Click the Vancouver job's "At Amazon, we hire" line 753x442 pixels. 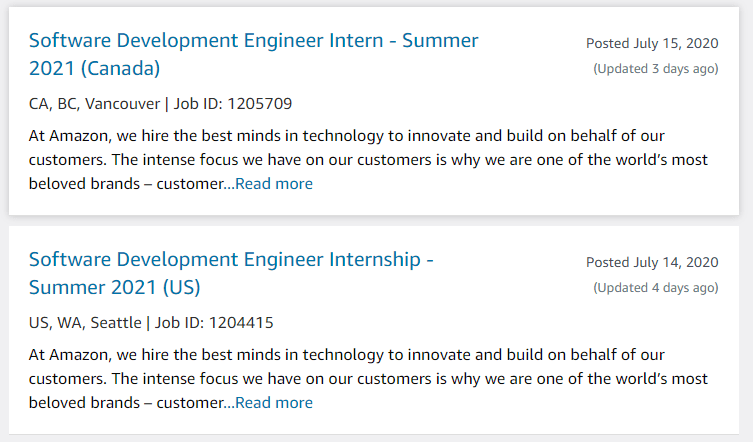(x=347, y=135)
